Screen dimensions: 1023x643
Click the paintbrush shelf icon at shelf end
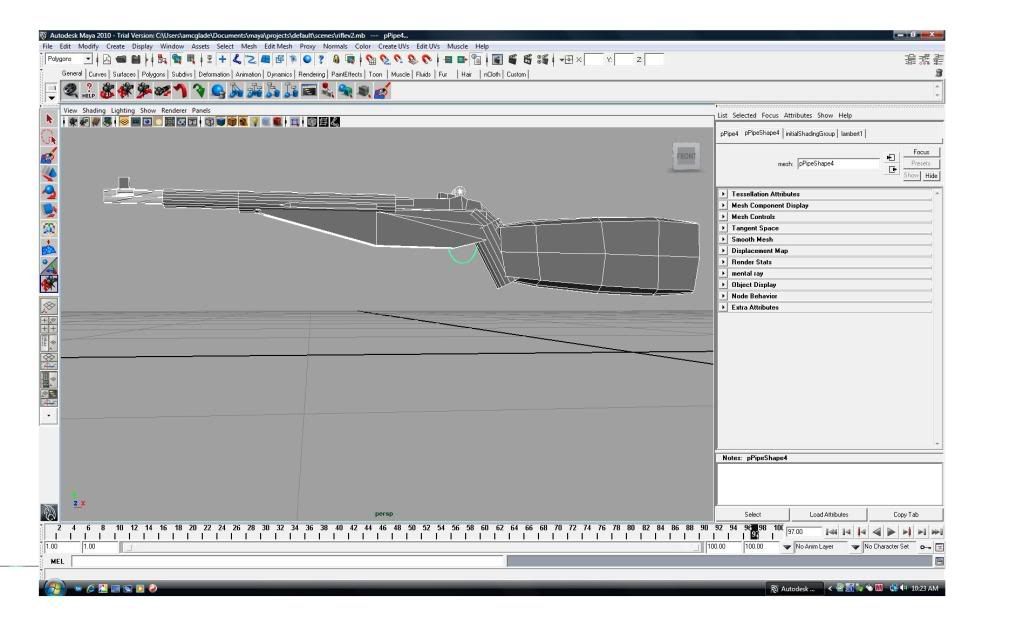(382, 91)
